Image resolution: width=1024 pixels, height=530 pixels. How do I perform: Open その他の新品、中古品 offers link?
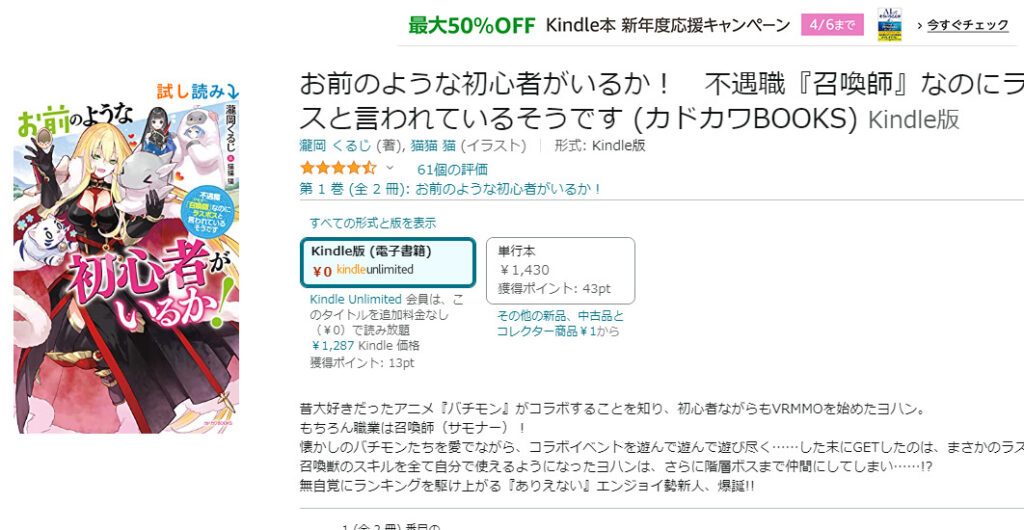coord(560,323)
